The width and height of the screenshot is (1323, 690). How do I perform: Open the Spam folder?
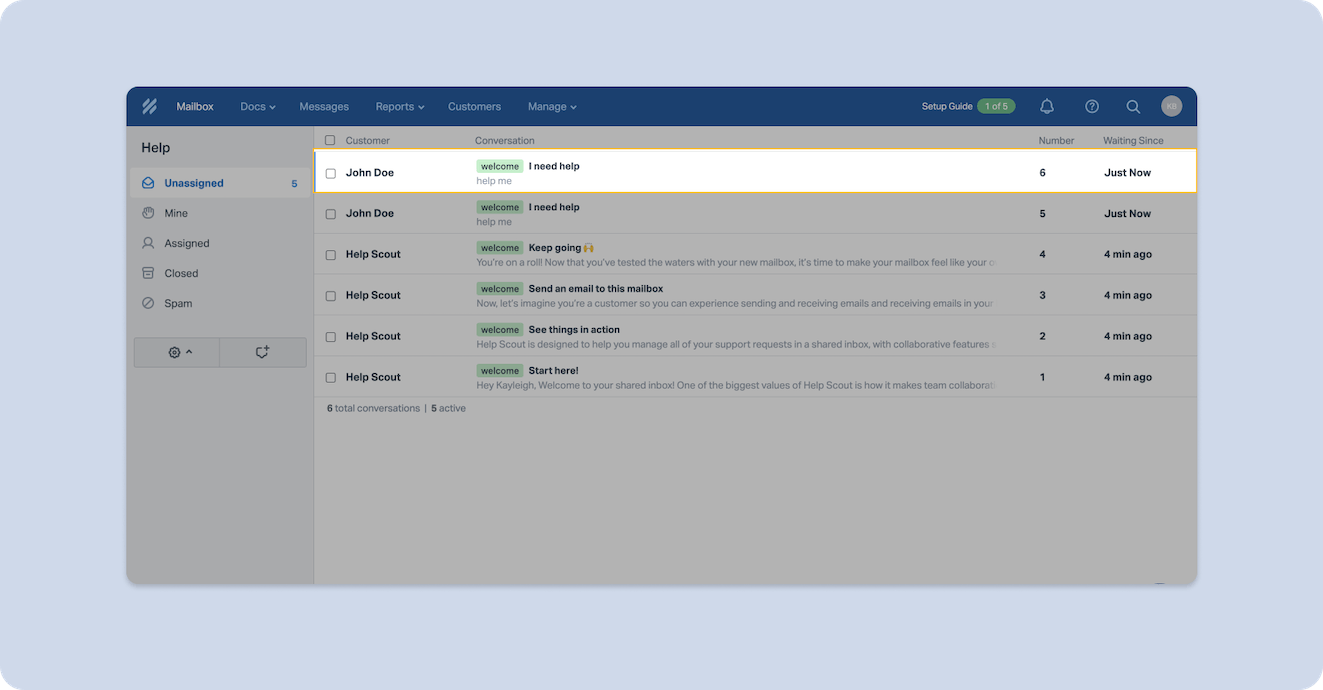point(221,303)
